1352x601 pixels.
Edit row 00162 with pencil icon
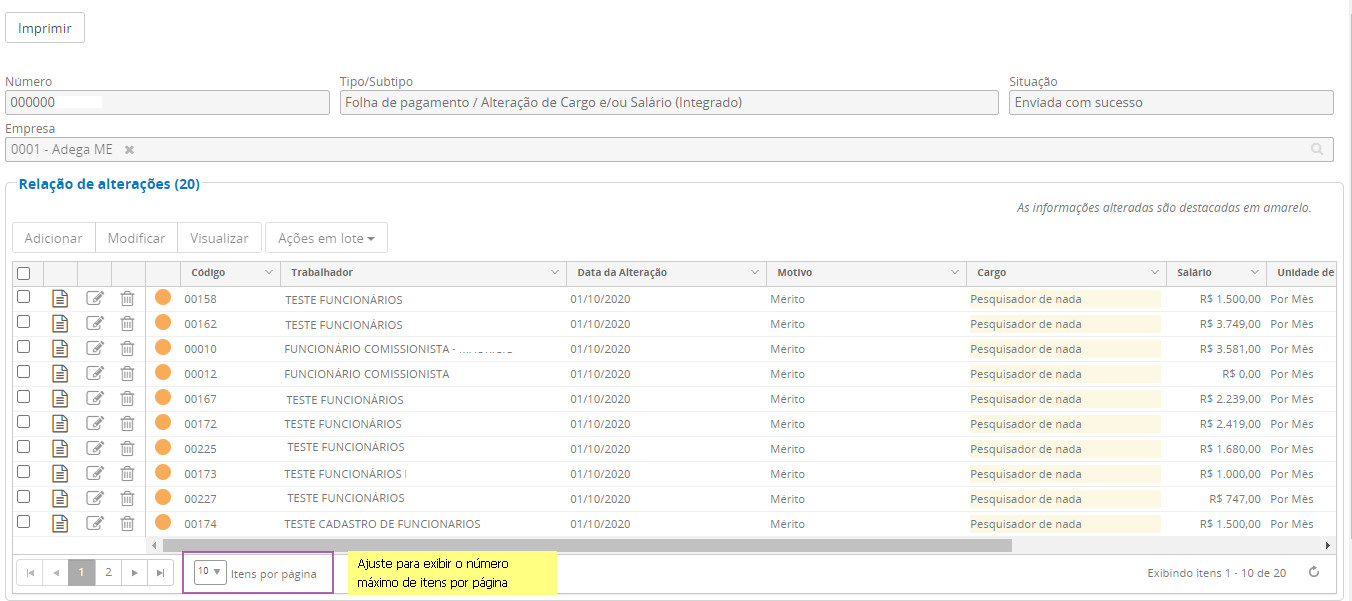point(95,322)
